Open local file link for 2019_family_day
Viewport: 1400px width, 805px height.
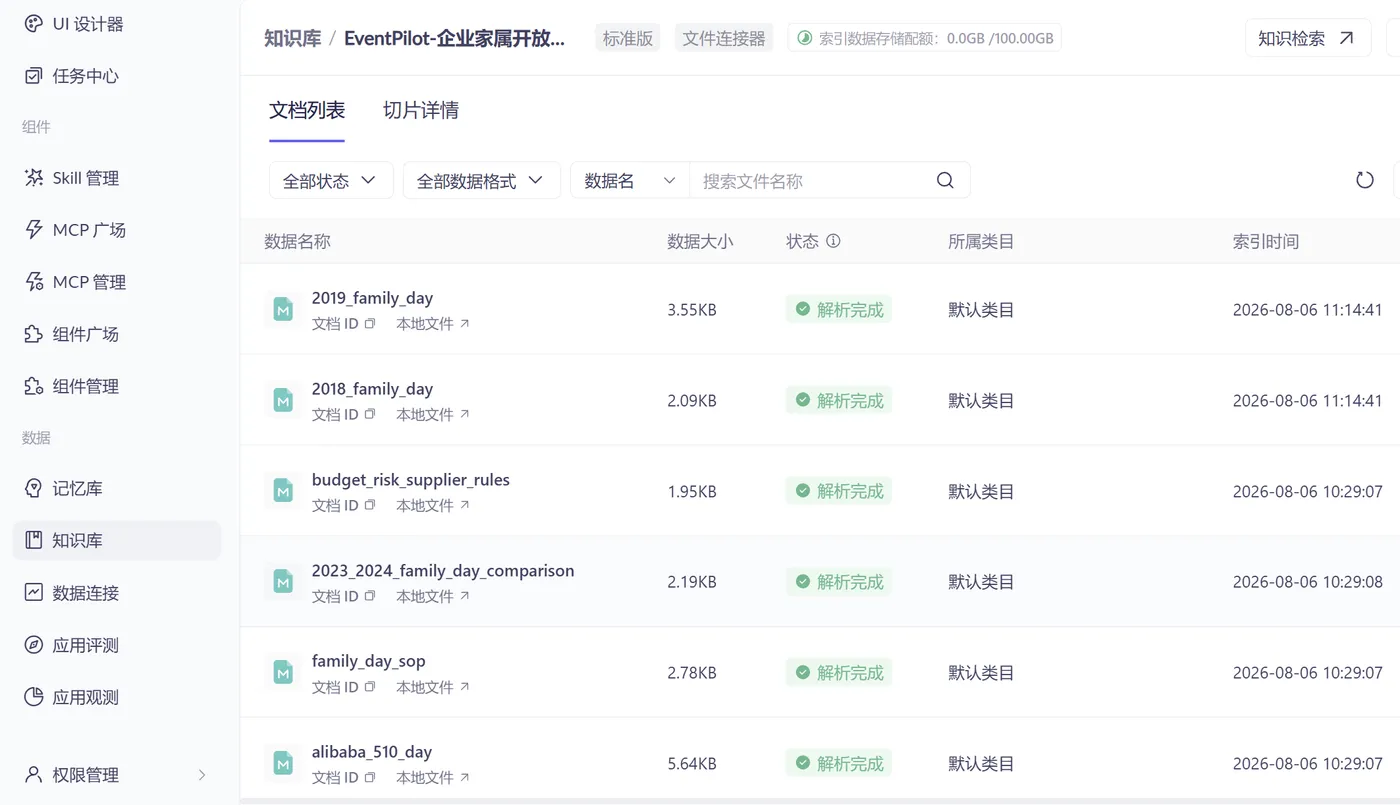click(x=433, y=324)
